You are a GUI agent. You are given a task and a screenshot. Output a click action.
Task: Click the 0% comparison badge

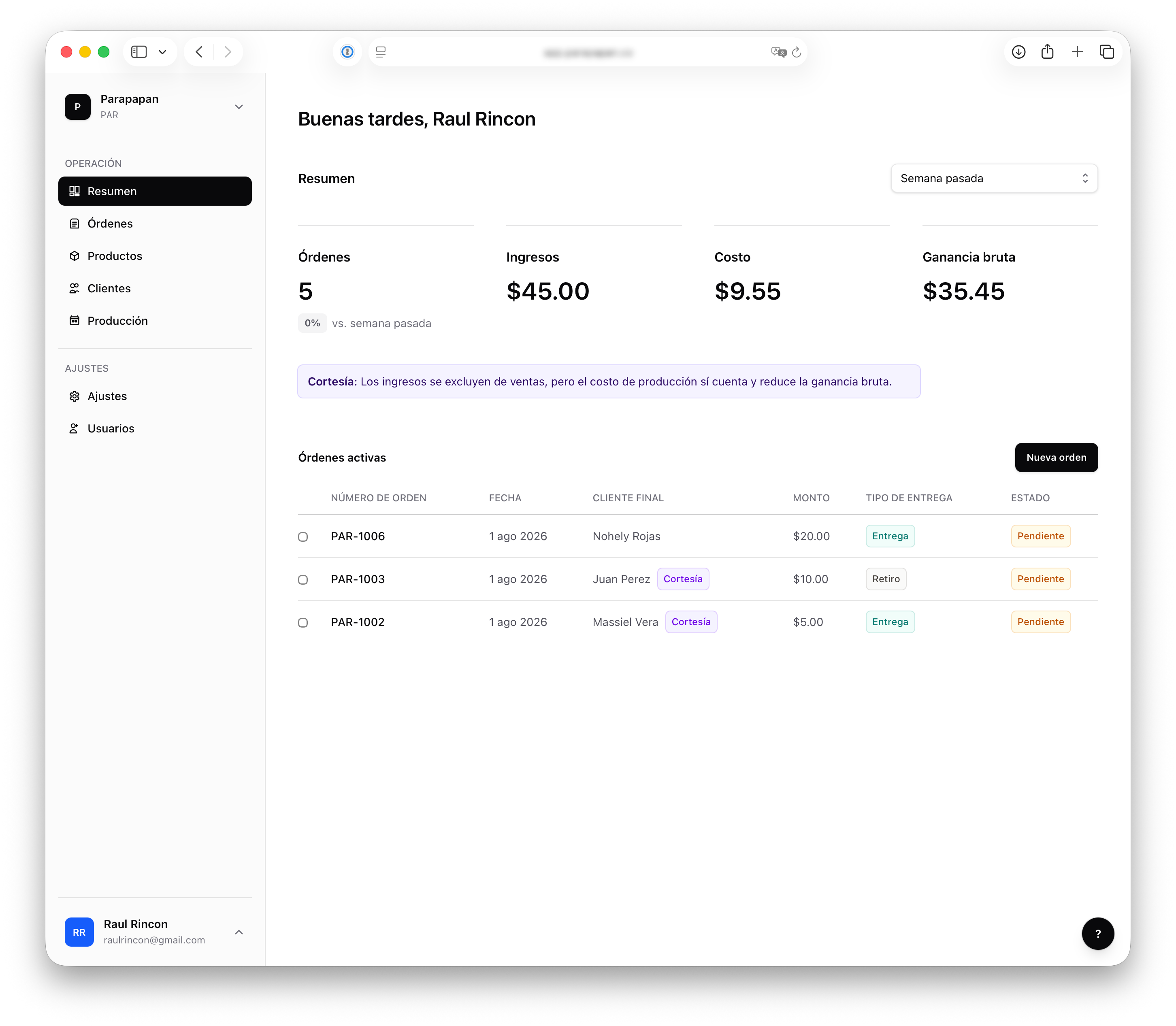(312, 324)
